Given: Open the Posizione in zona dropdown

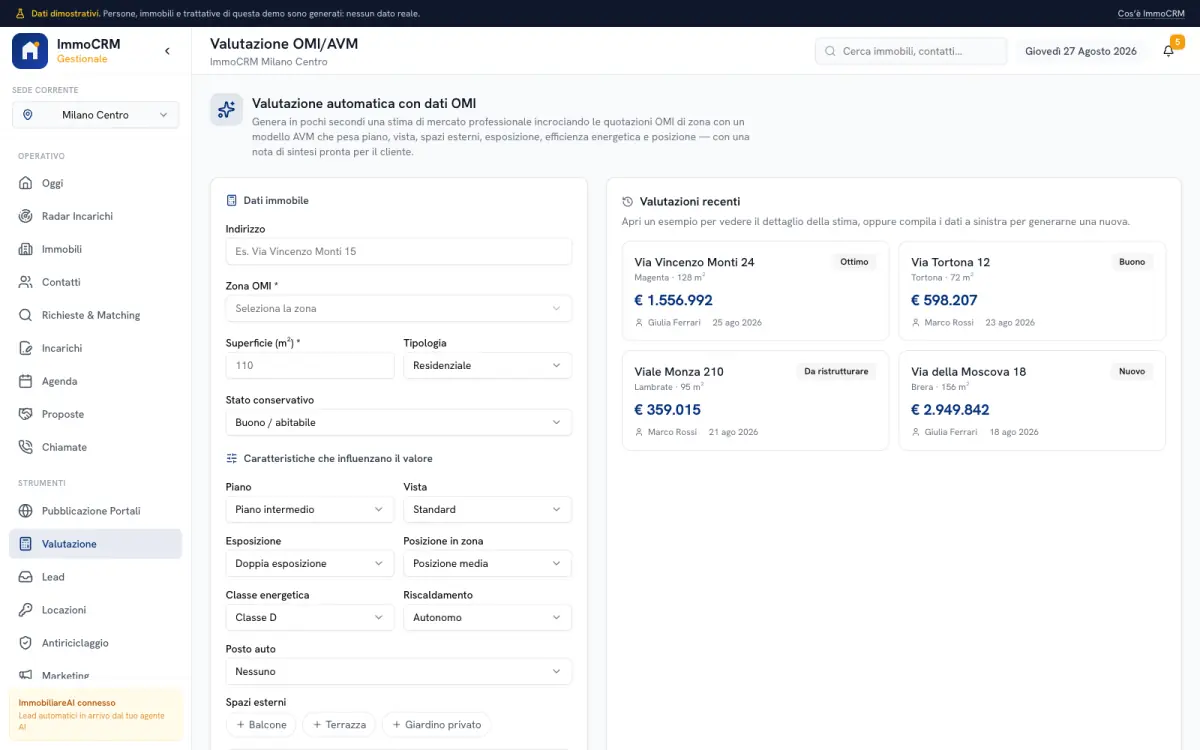Looking at the screenshot, I should [488, 564].
